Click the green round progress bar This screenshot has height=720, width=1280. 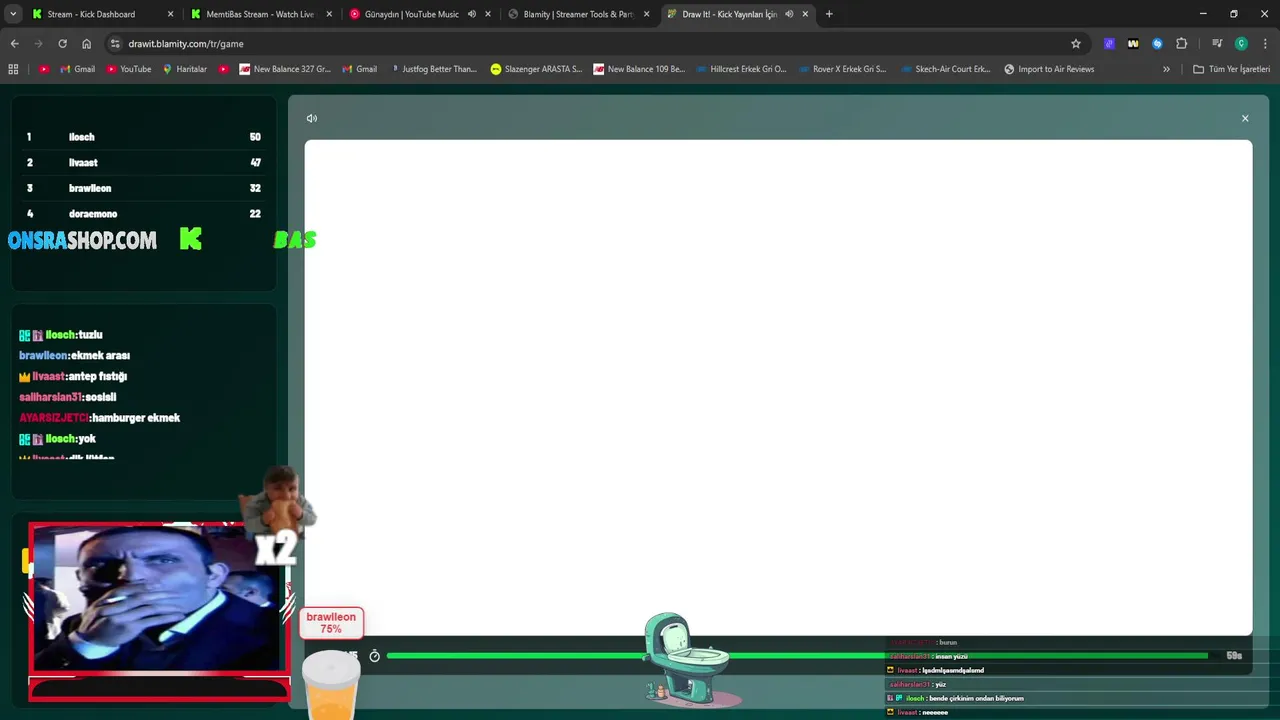[797, 656]
